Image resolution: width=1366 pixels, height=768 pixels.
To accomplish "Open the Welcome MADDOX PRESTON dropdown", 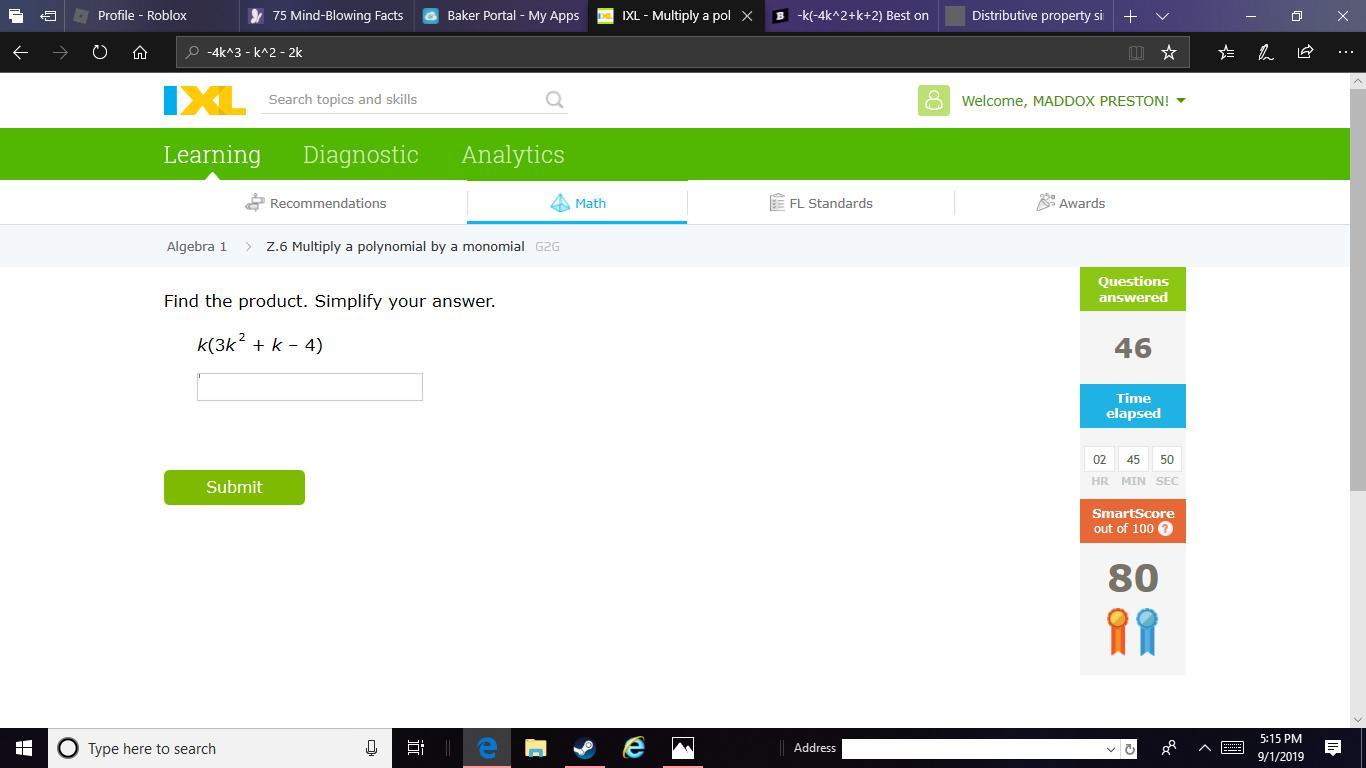I will point(1073,100).
